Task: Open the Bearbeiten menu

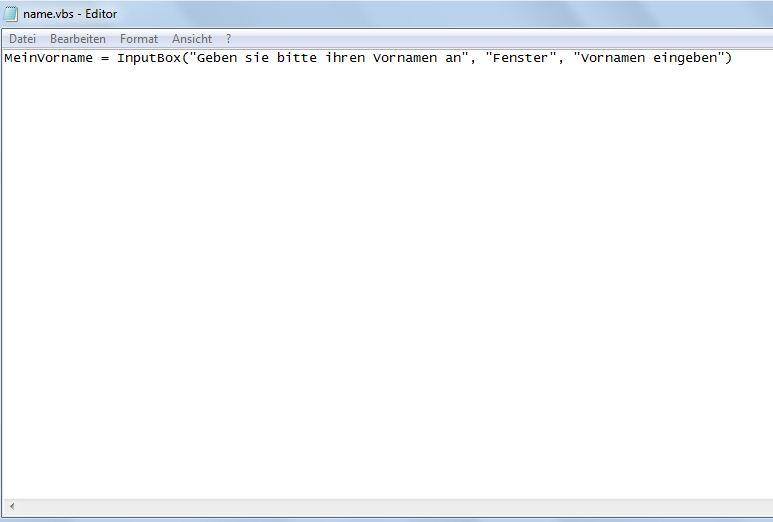Action: click(x=78, y=39)
